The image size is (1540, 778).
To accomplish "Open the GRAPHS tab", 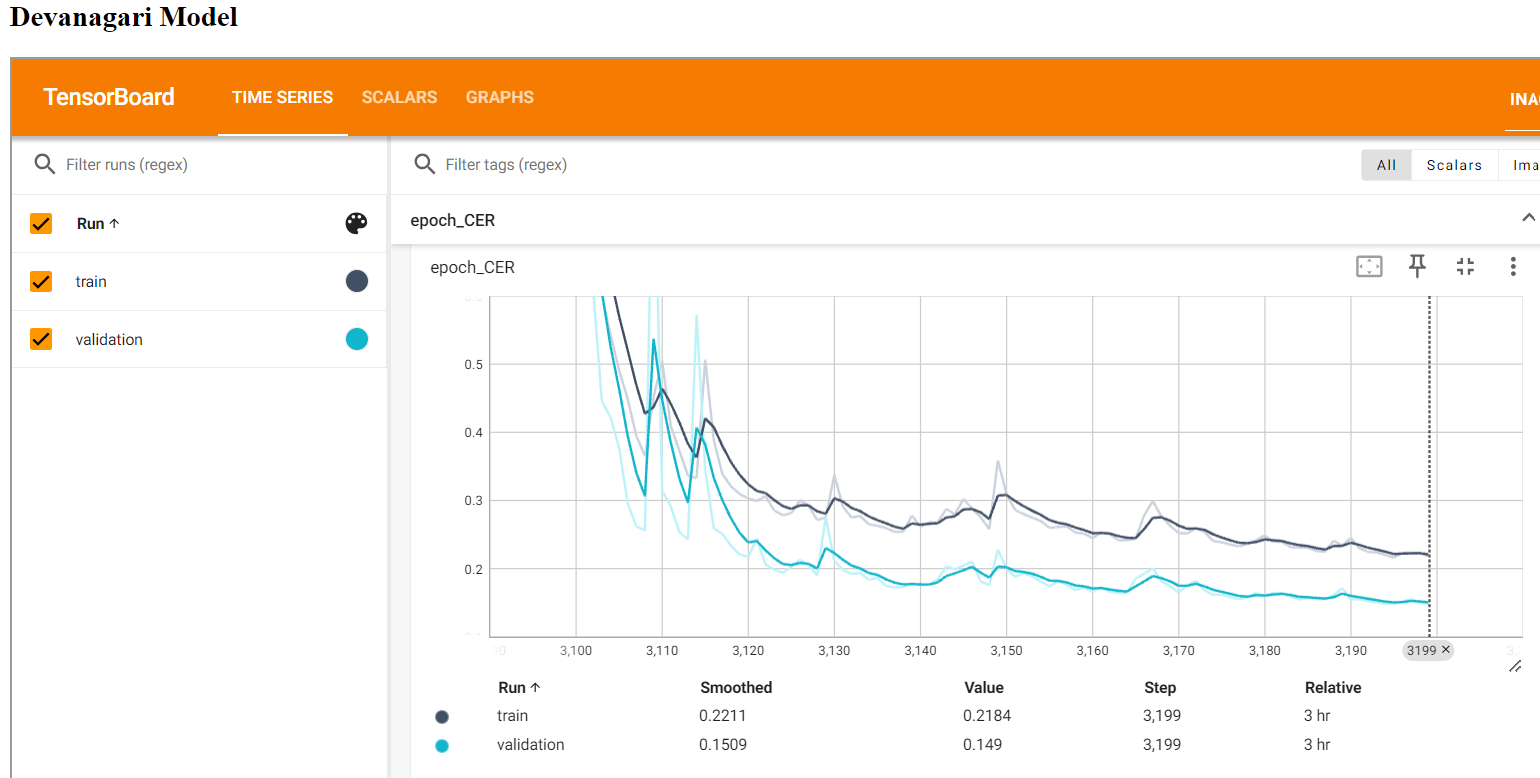I will coord(499,97).
